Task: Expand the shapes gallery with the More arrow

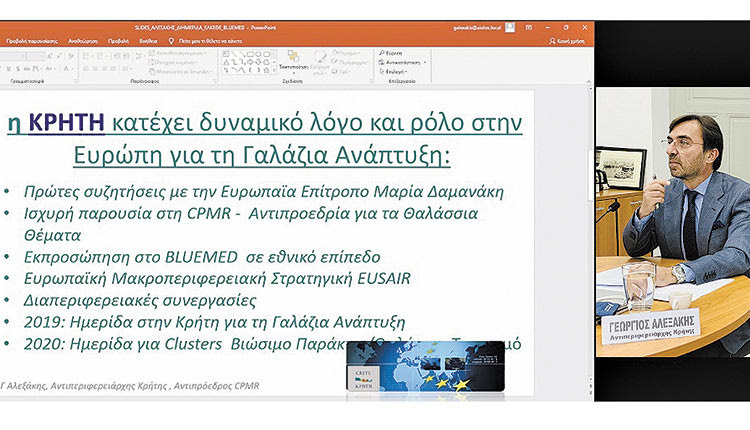Action: pos(274,71)
